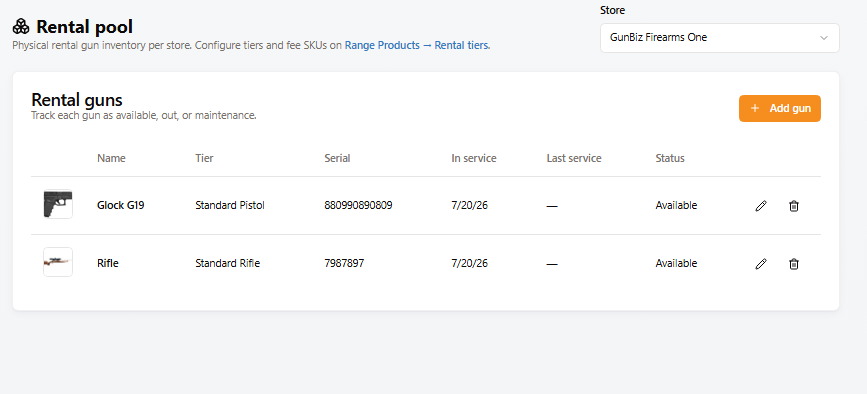Click the pencil icon for Rifle

tap(761, 264)
